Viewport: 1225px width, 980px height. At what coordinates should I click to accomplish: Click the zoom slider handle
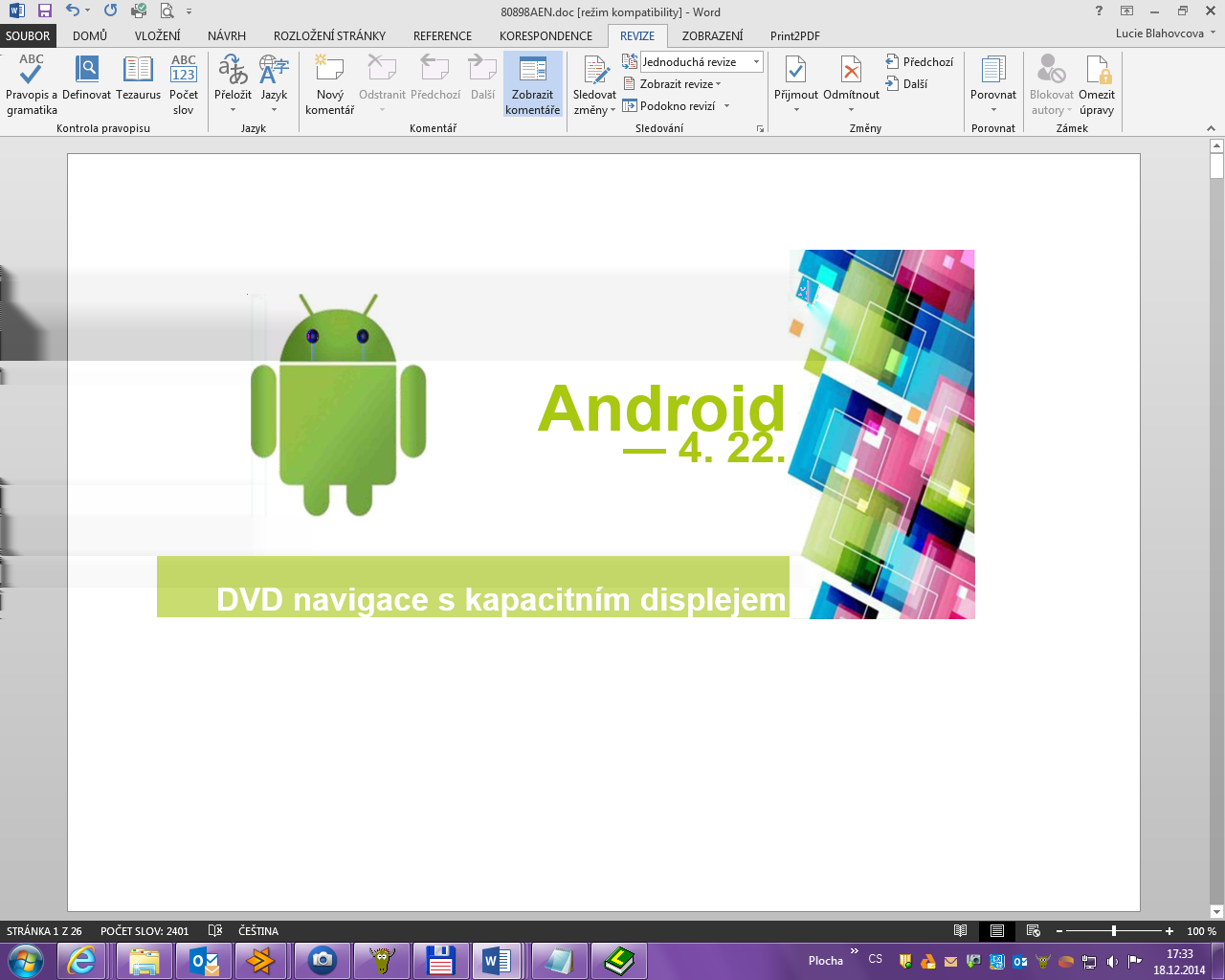point(1114,931)
